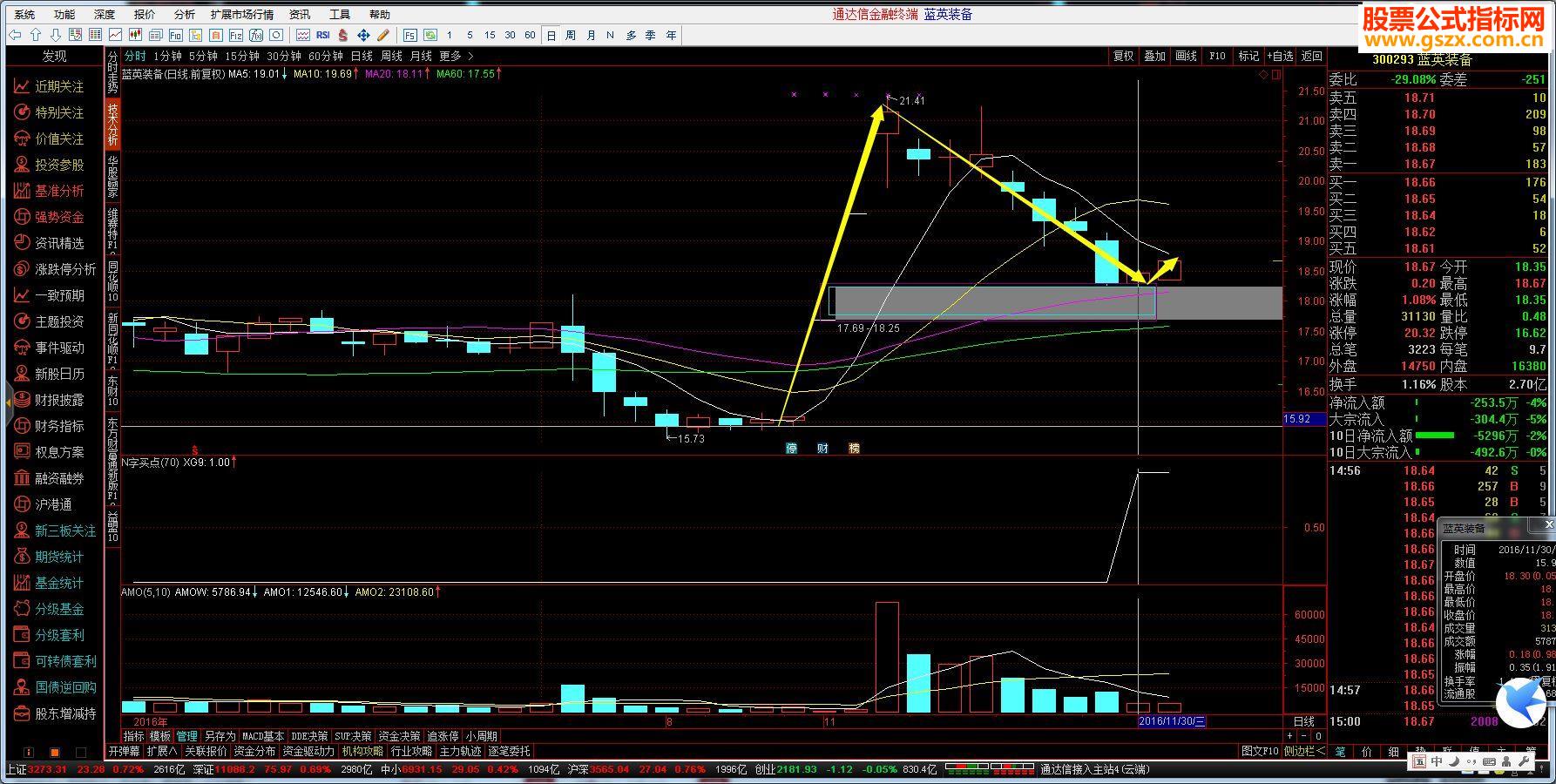Viewport: 1556px width, 784px height.
Task: Open the 报价 menu
Action: 145,14
